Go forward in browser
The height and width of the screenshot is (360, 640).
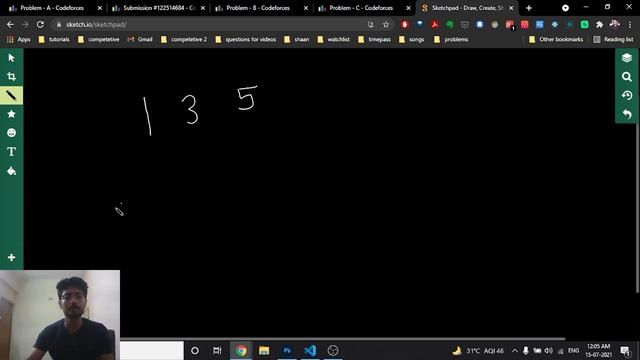click(25, 24)
